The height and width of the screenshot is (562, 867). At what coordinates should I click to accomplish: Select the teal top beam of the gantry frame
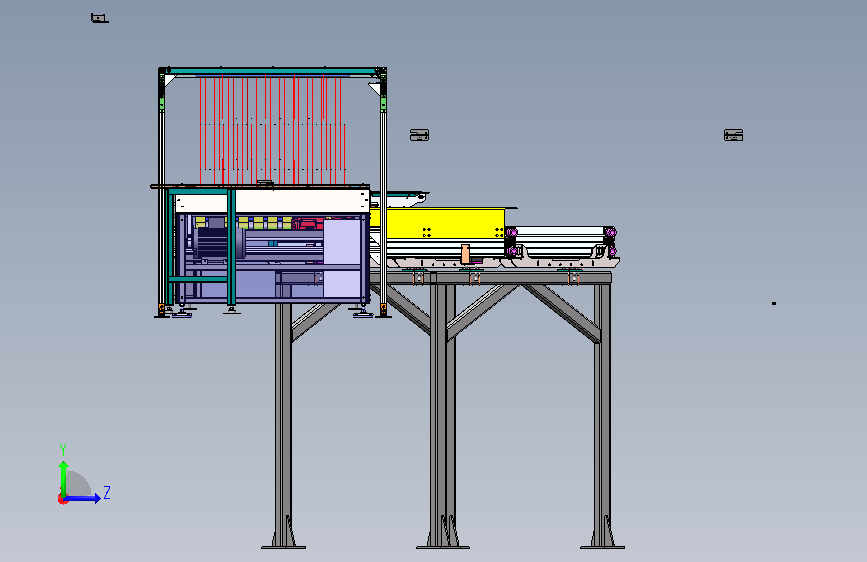click(x=272, y=71)
